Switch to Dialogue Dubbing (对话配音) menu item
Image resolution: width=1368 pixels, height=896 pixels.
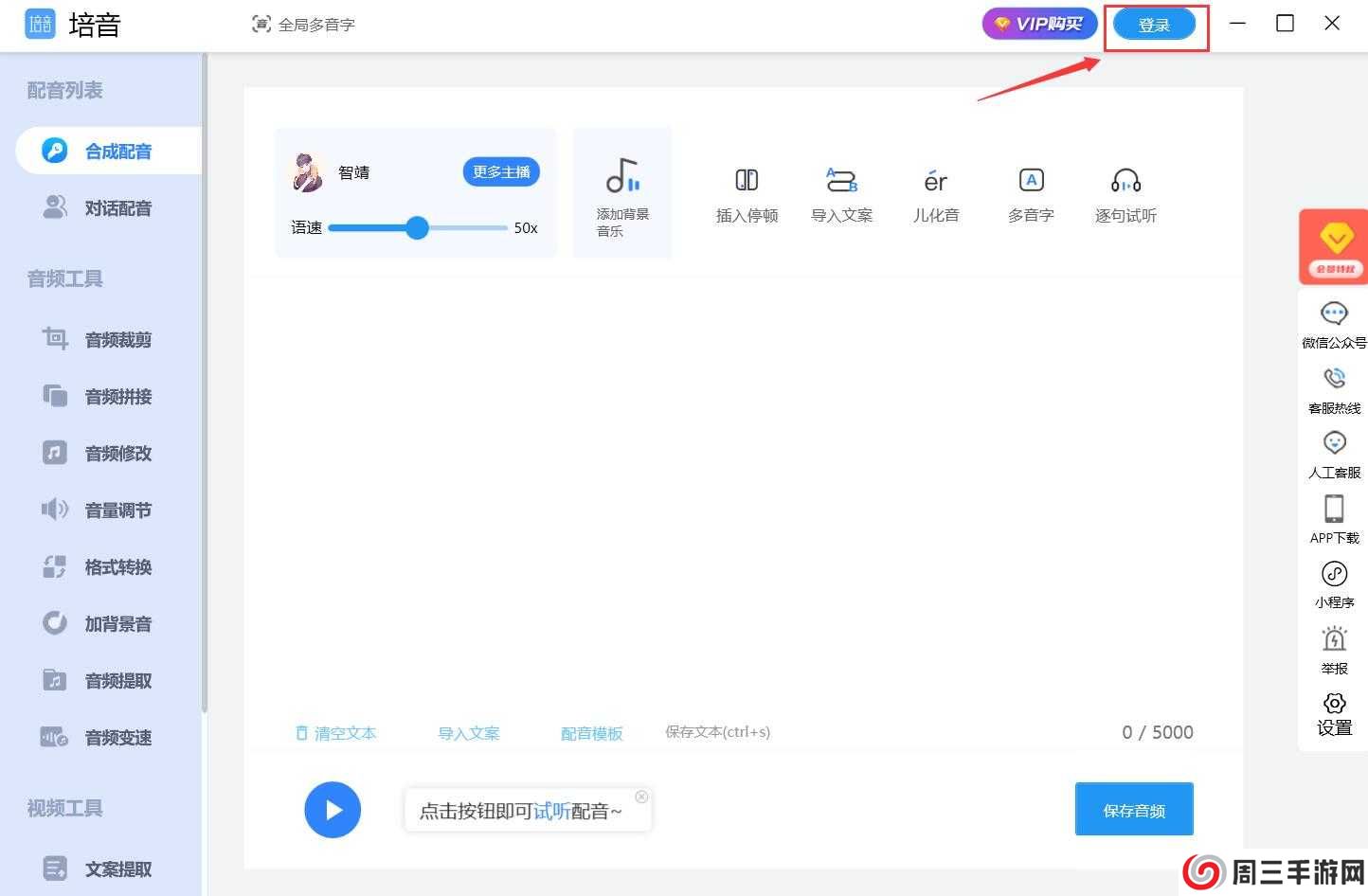click(117, 208)
